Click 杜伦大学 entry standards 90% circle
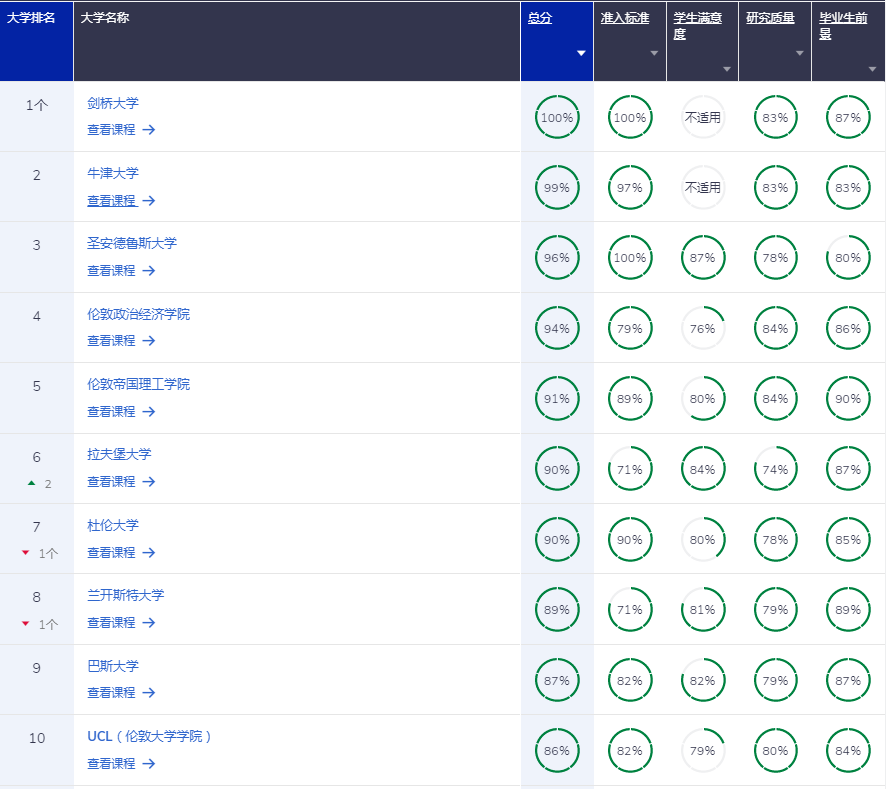This screenshot has height=789, width=886. (x=630, y=540)
